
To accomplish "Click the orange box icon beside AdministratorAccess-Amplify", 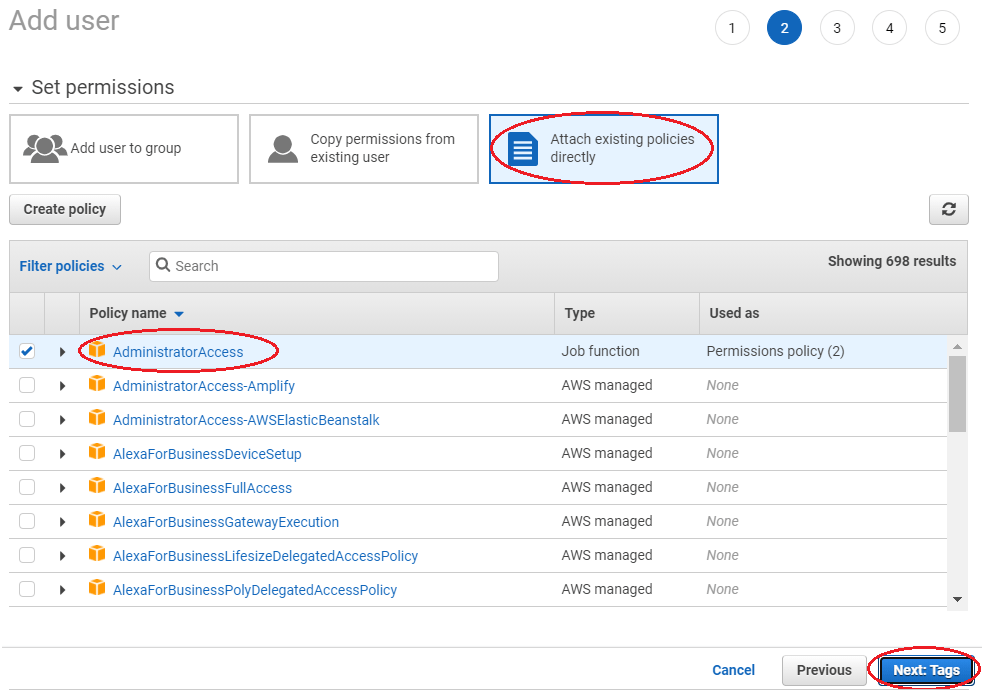I will coord(97,384).
